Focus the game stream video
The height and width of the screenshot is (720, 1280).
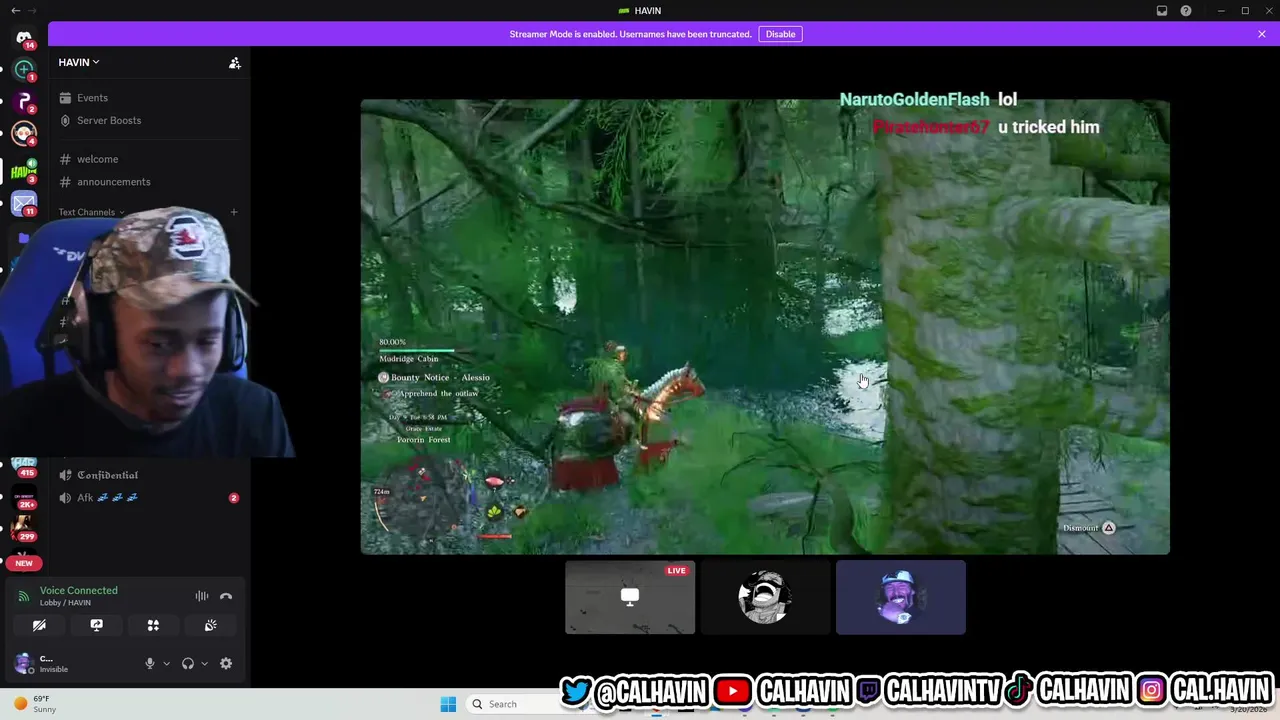pyautogui.click(x=765, y=327)
